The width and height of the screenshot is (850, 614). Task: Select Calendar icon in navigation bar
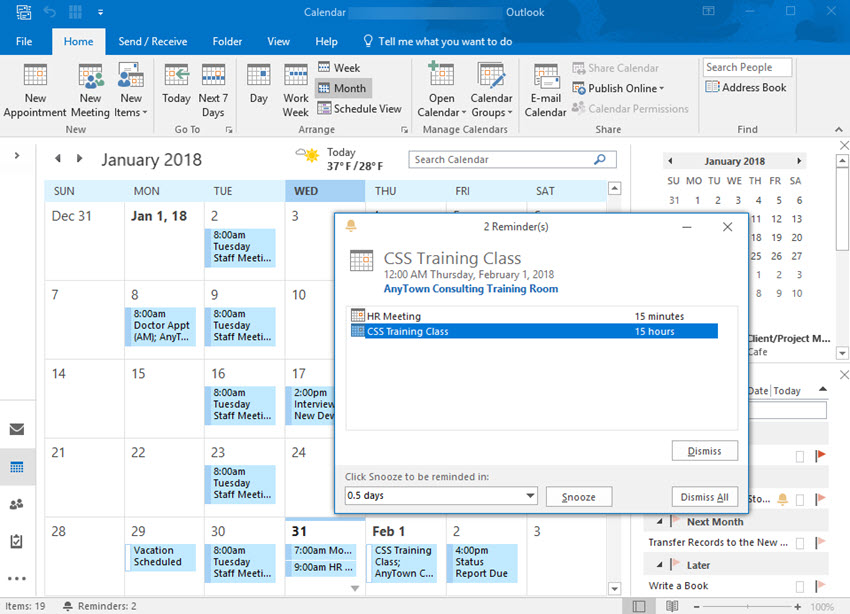point(17,467)
